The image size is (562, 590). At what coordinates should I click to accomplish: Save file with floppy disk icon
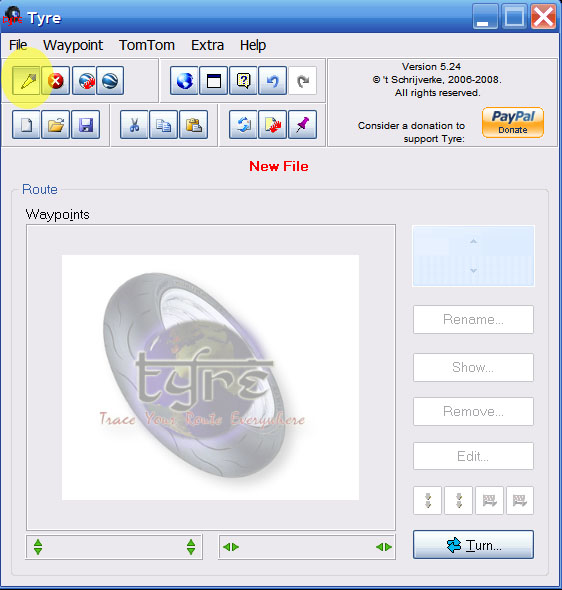pyautogui.click(x=85, y=125)
